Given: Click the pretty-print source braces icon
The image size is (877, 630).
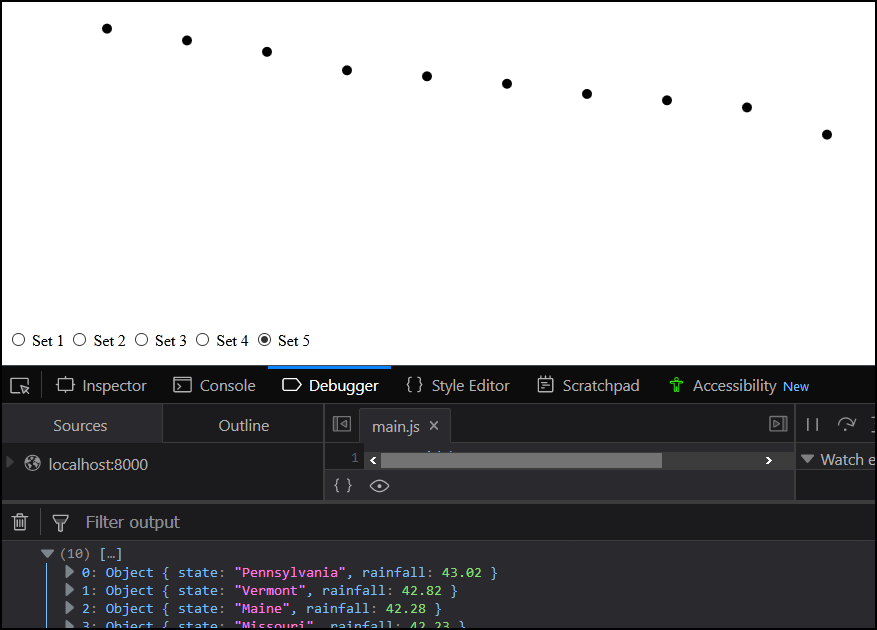Looking at the screenshot, I should pyautogui.click(x=343, y=485).
